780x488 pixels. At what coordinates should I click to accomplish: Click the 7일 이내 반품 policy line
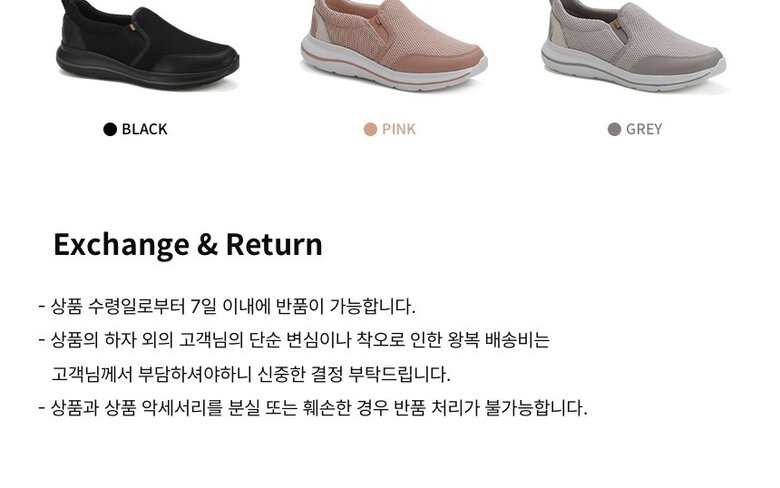click(x=227, y=306)
